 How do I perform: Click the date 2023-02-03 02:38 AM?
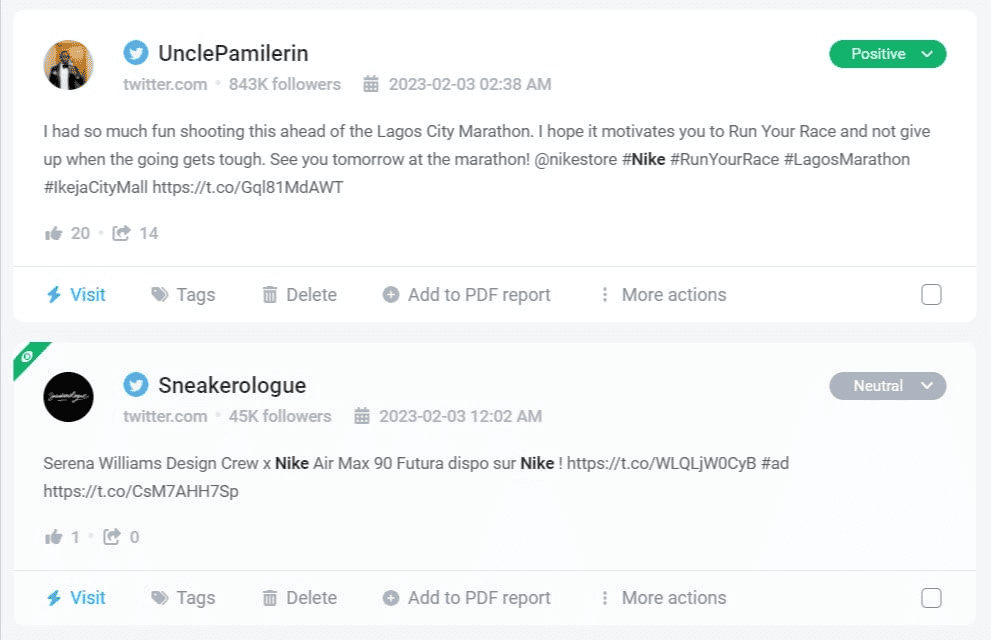[470, 84]
